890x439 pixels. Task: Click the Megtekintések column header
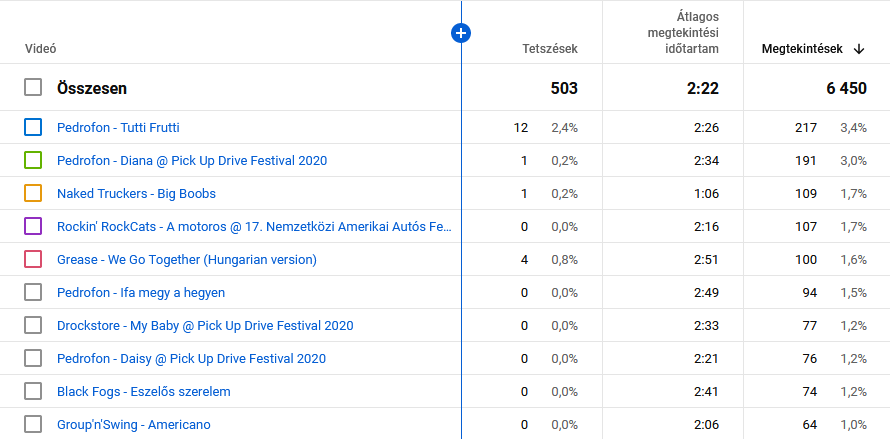click(x=802, y=49)
